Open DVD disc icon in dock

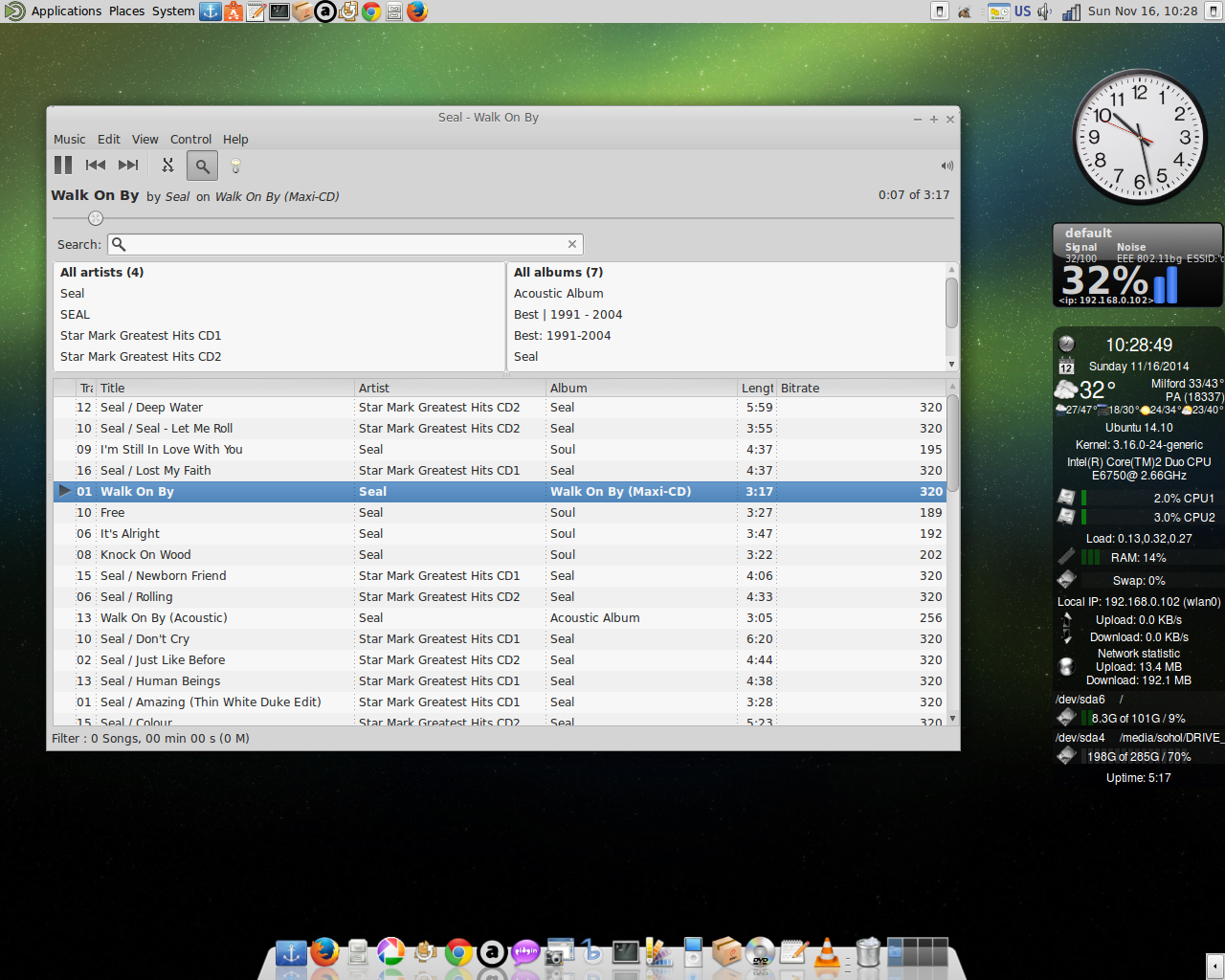[760, 953]
